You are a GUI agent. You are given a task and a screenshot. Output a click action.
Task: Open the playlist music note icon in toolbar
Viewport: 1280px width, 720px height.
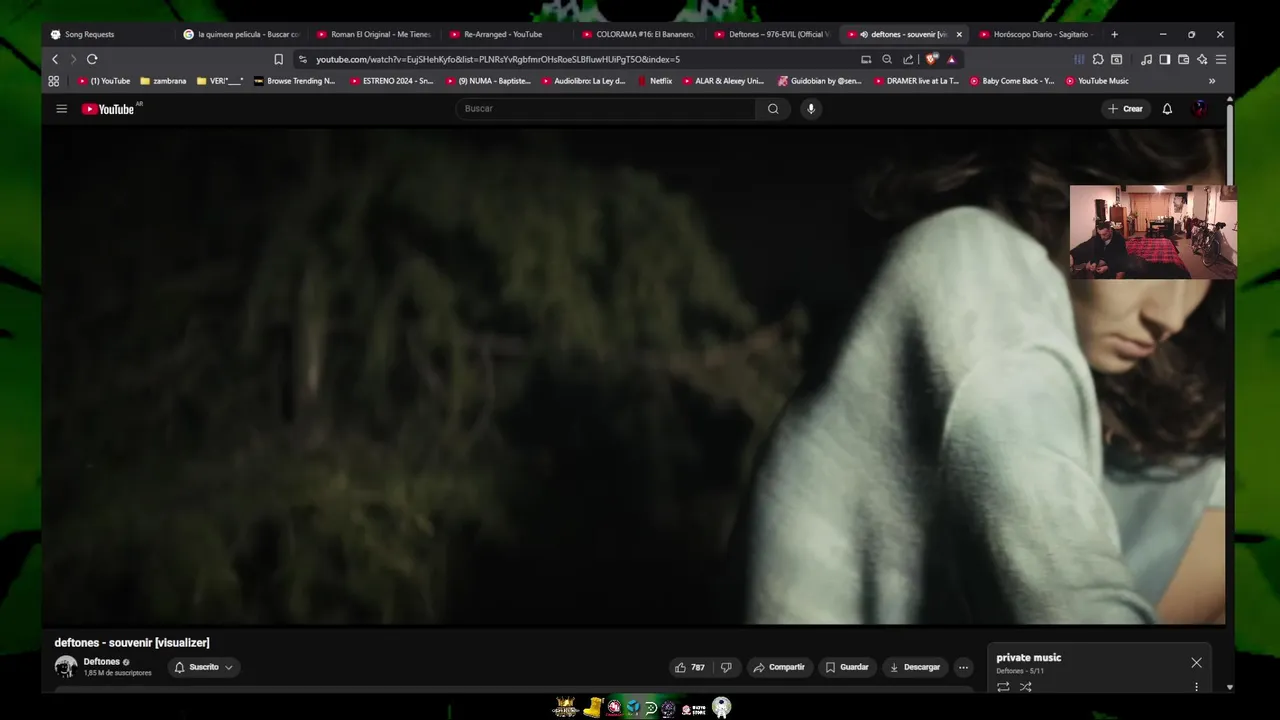coord(1146,59)
